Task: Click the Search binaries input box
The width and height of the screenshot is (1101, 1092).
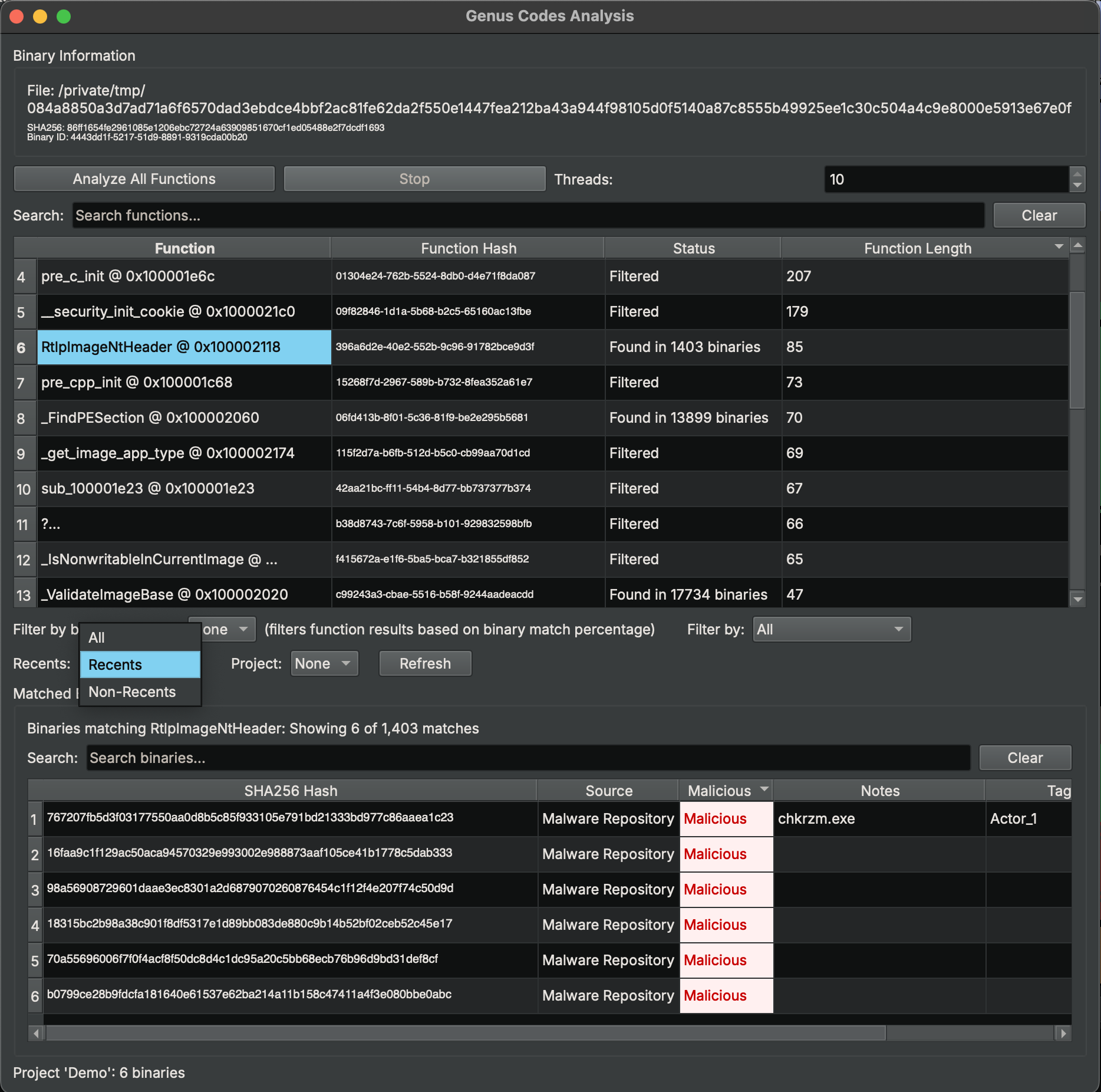Action: coord(528,758)
